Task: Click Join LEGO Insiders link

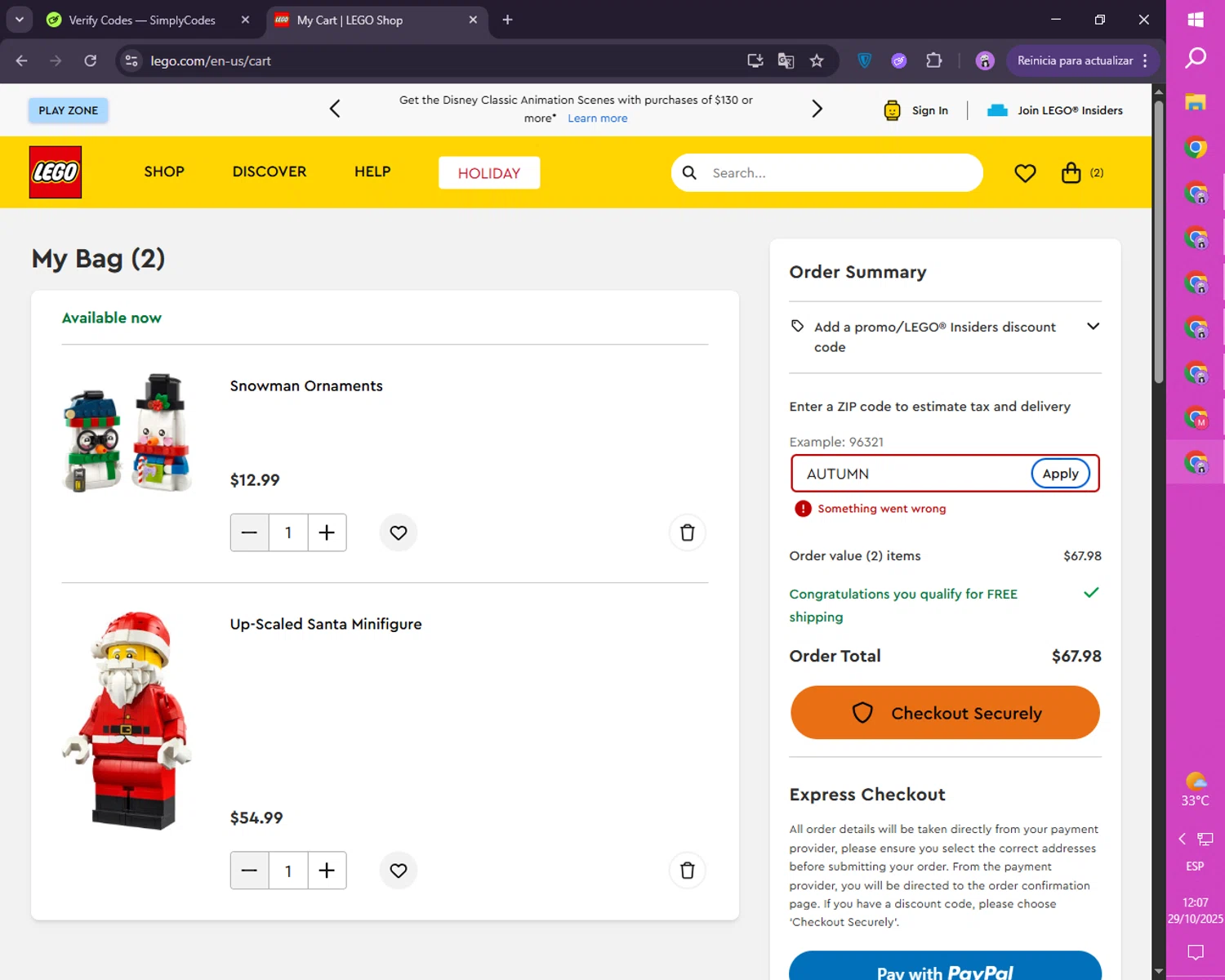Action: (x=1070, y=110)
